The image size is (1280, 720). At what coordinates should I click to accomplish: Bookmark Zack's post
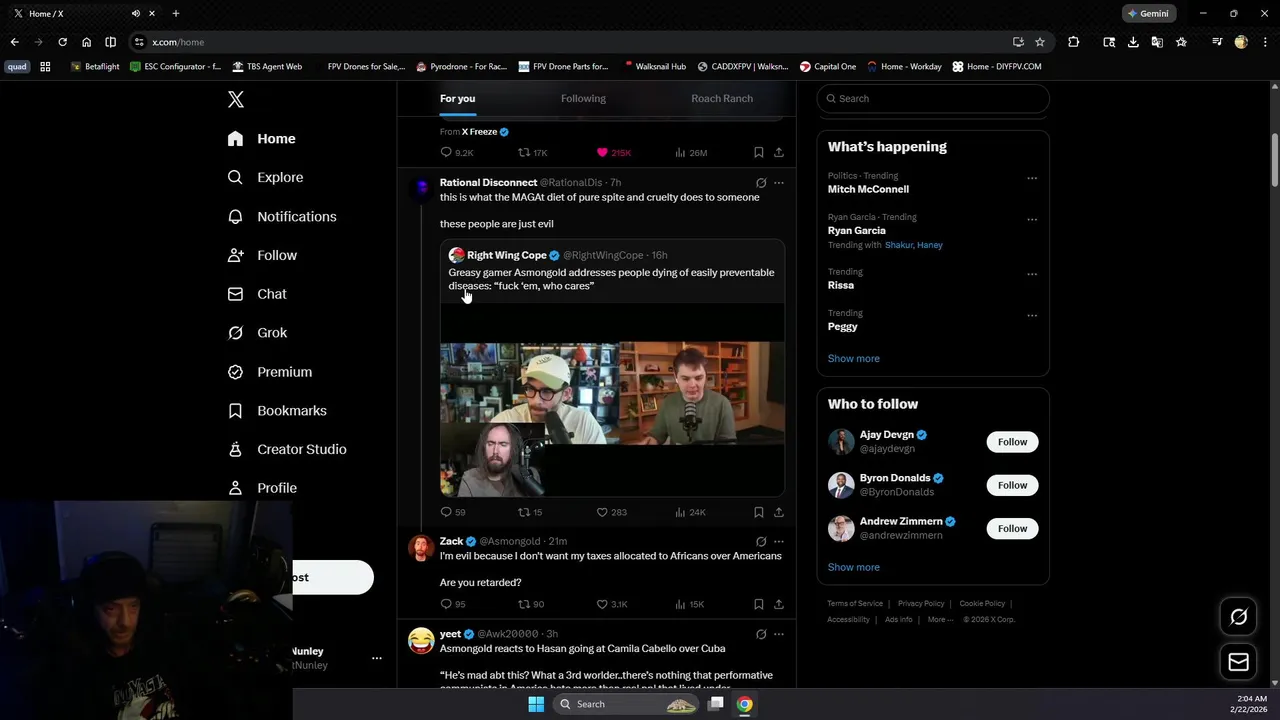(x=759, y=604)
